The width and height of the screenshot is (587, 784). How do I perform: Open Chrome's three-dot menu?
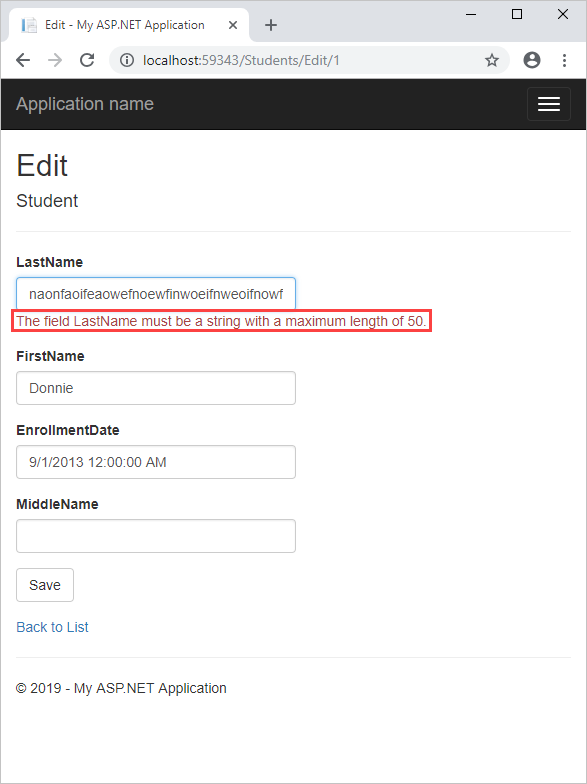564,60
